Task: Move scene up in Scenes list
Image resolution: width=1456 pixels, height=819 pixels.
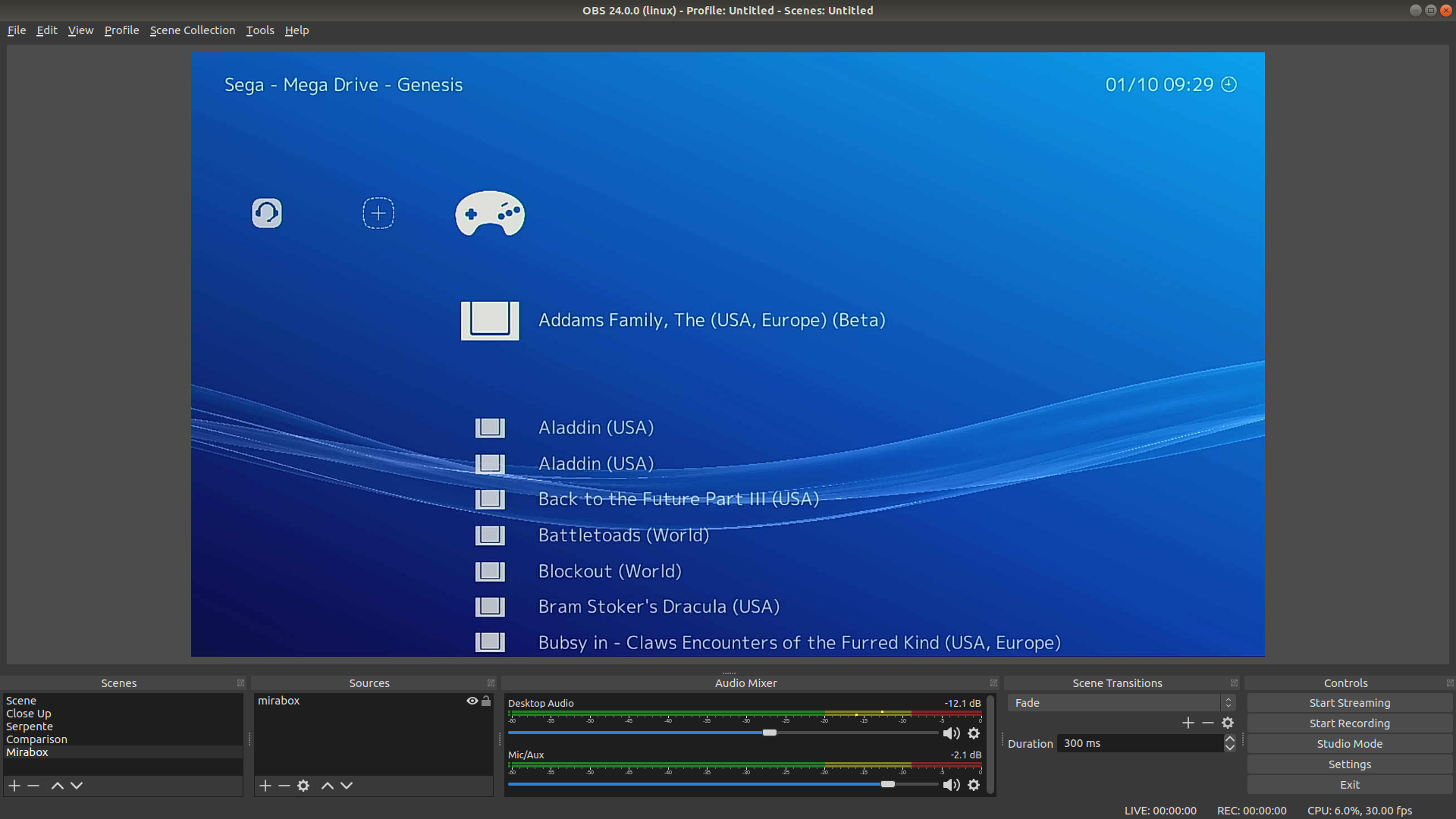Action: pos(57,786)
